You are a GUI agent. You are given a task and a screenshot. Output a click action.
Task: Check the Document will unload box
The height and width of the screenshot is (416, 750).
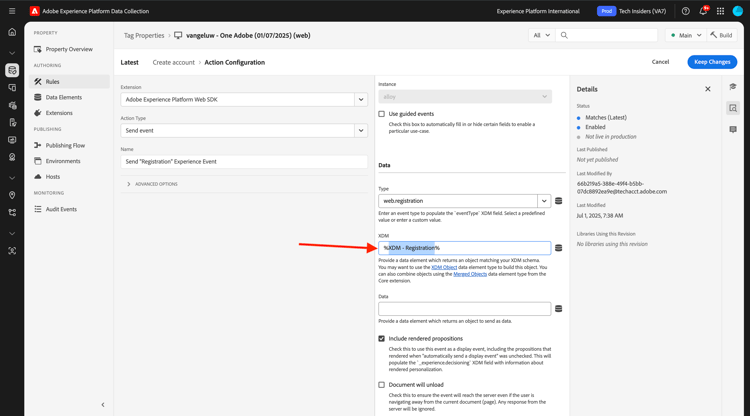381,384
